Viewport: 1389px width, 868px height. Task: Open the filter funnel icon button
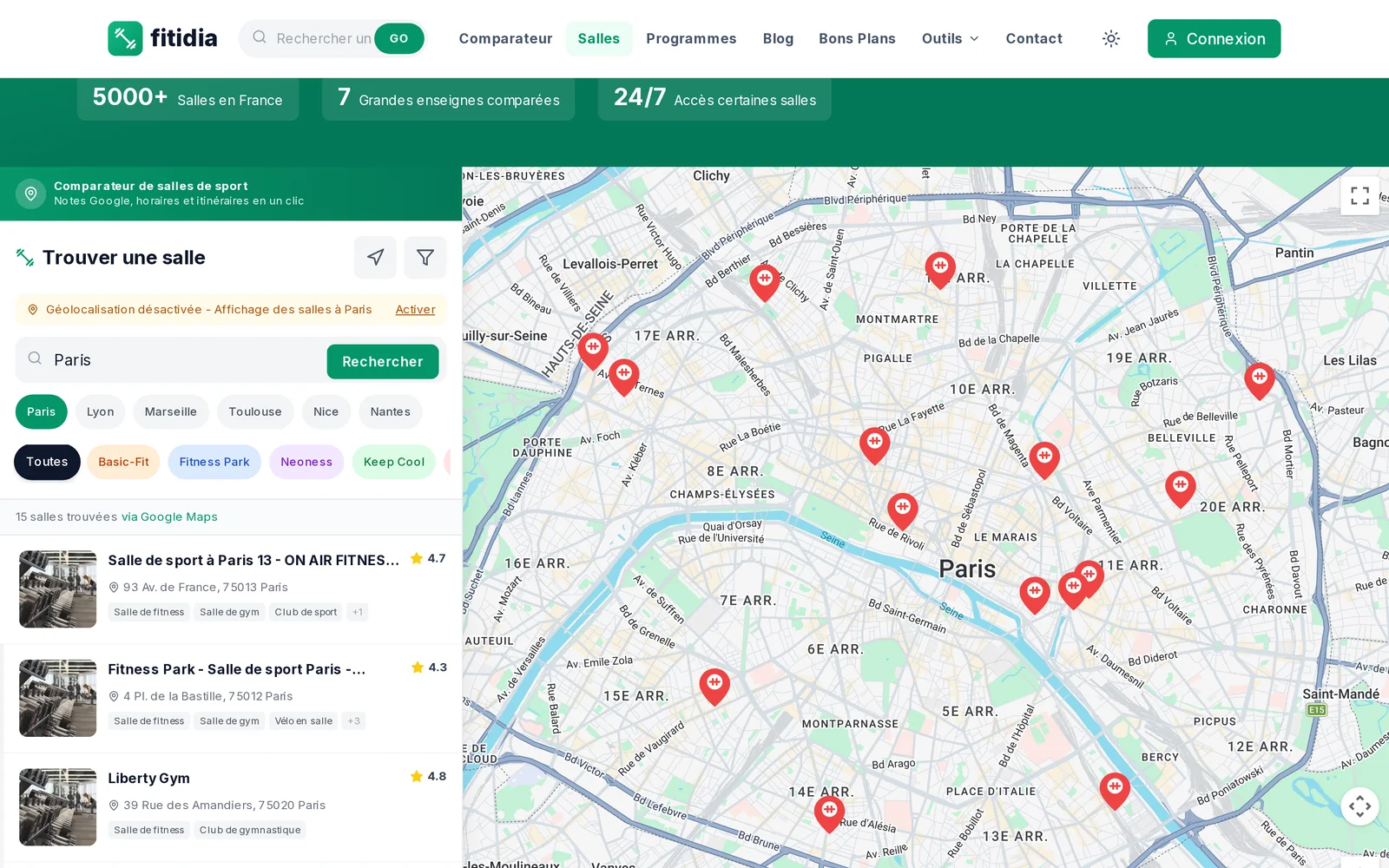point(425,257)
